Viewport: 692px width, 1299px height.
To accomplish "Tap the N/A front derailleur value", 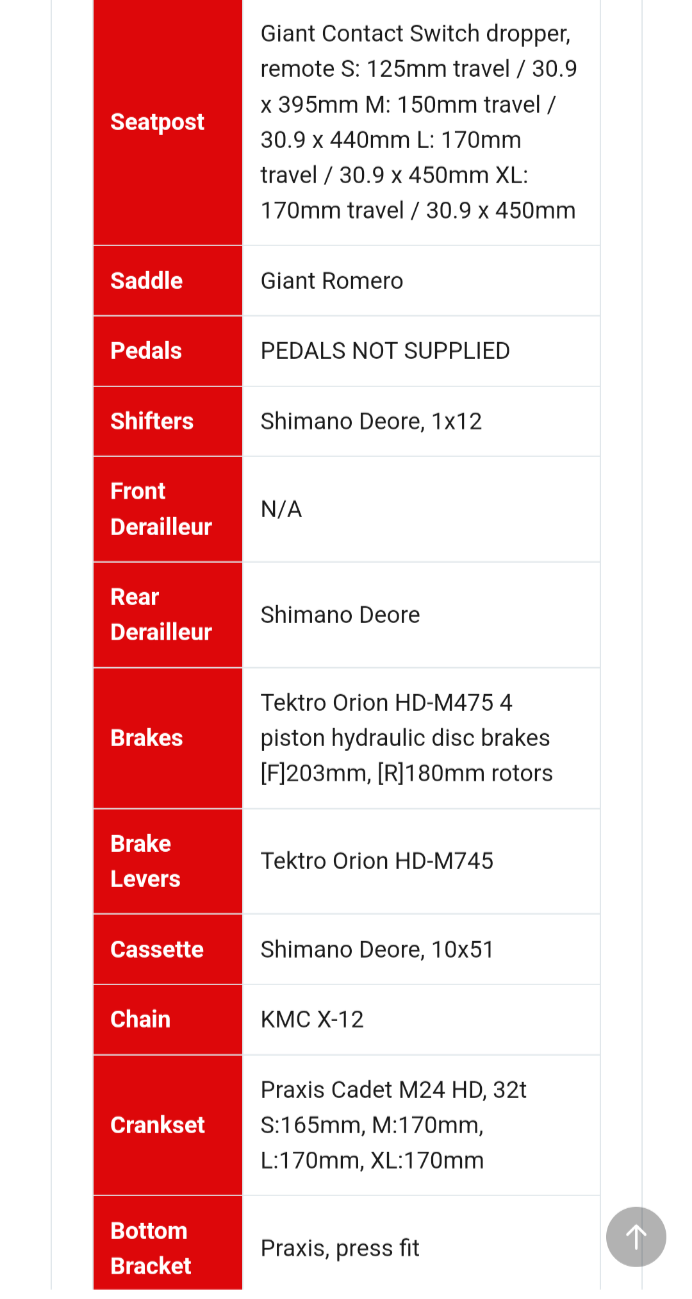I will 281,509.
